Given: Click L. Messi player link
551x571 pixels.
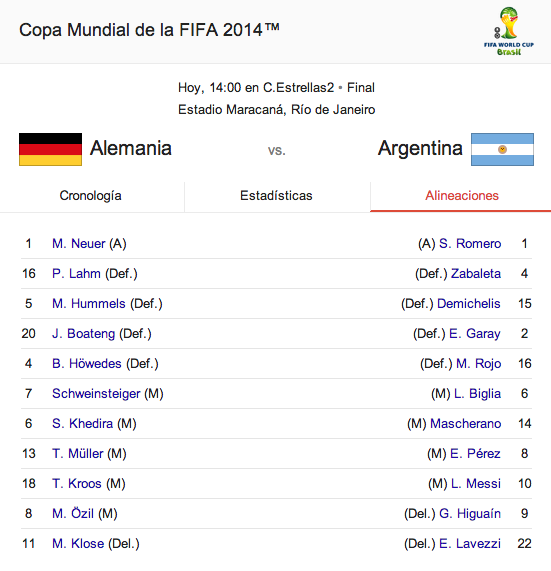Looking at the screenshot, I should 476,484.
